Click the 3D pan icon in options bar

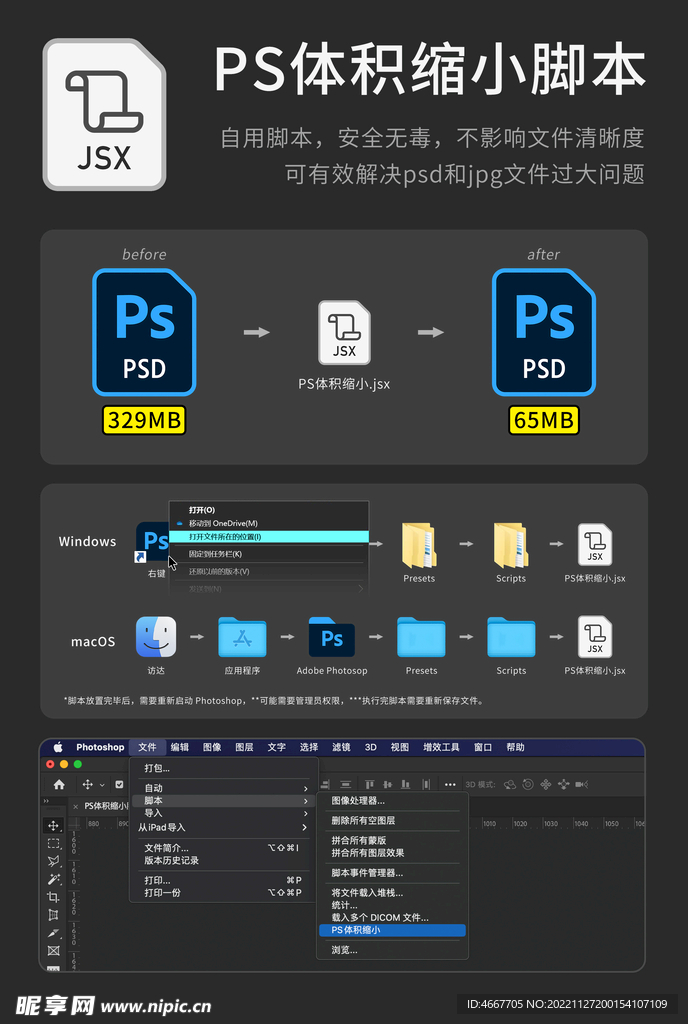point(546,784)
